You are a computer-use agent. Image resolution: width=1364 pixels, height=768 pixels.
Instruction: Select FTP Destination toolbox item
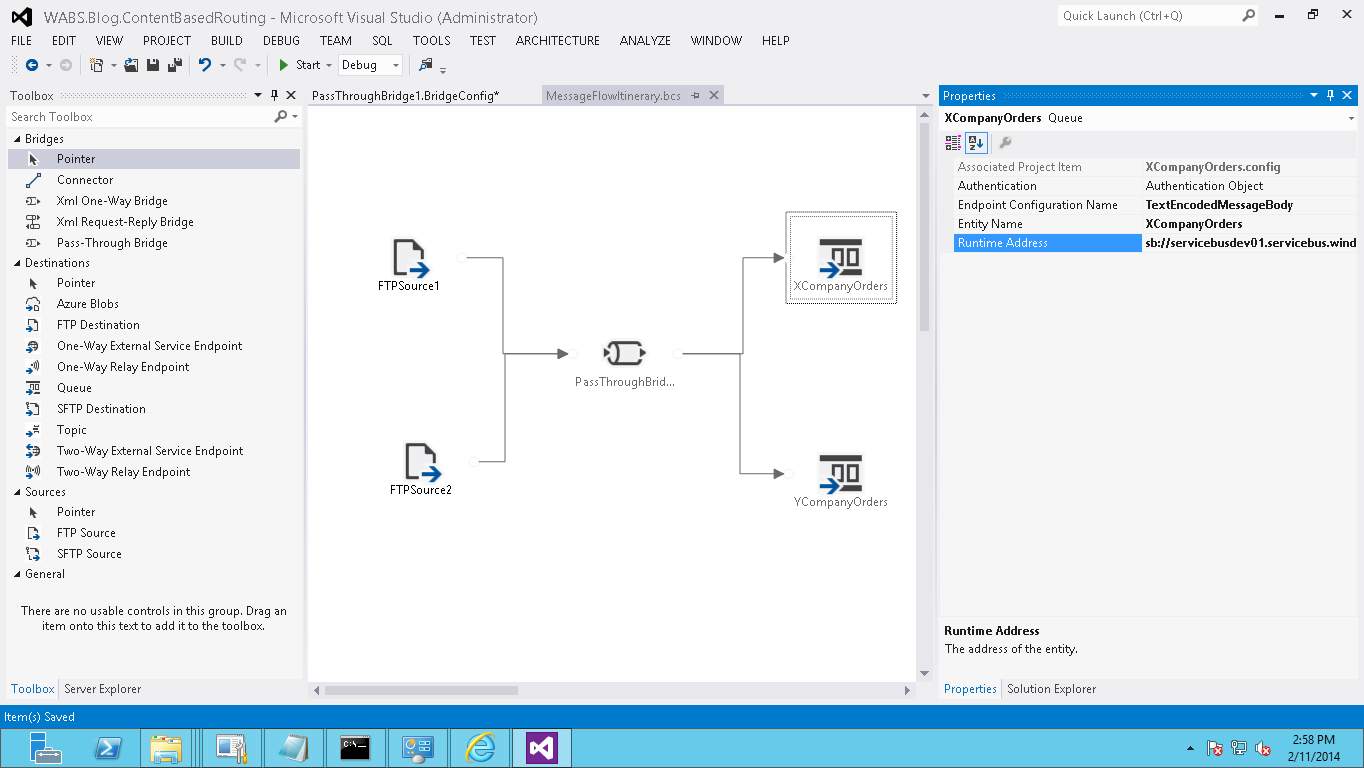[98, 325]
